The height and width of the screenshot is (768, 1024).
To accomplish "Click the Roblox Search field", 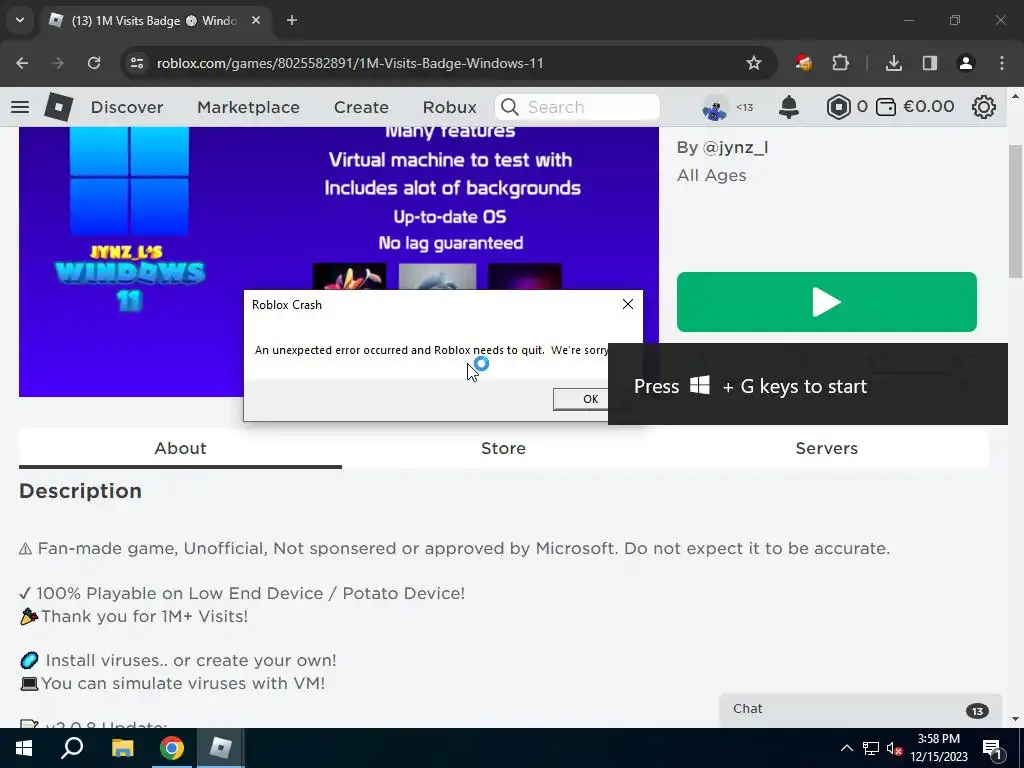I will point(577,107).
